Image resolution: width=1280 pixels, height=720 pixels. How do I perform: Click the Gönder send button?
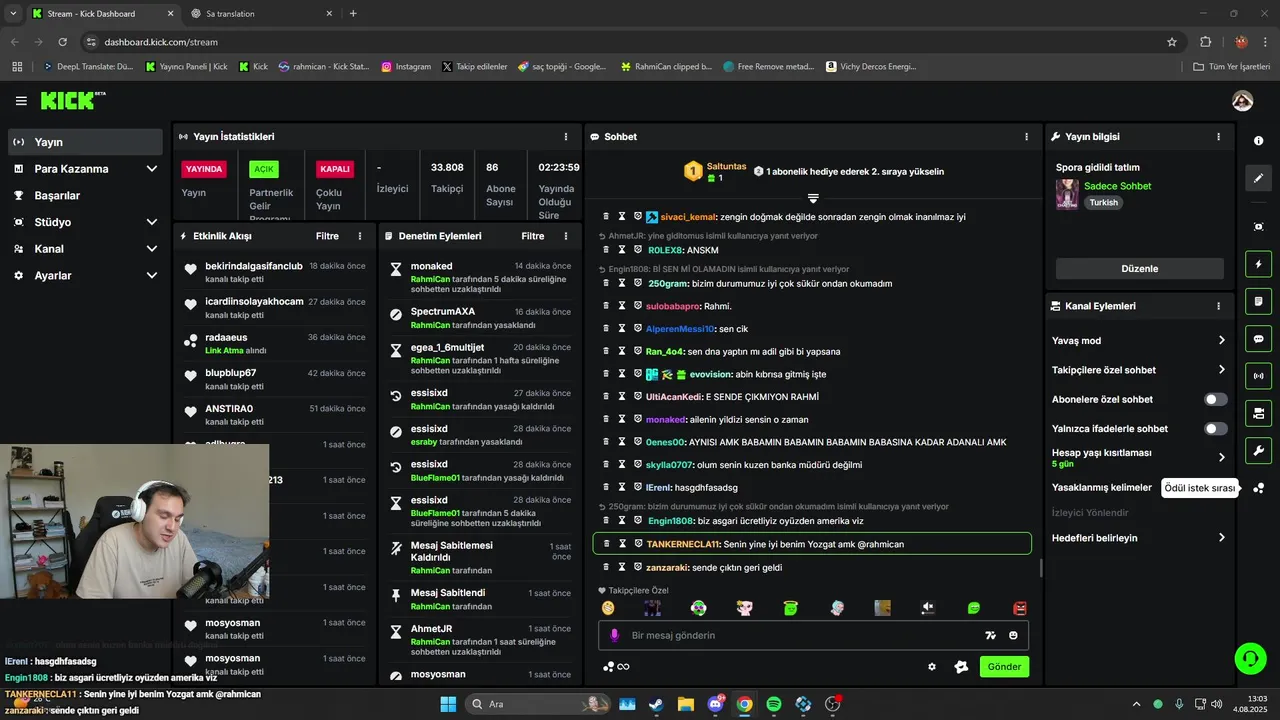point(1004,667)
